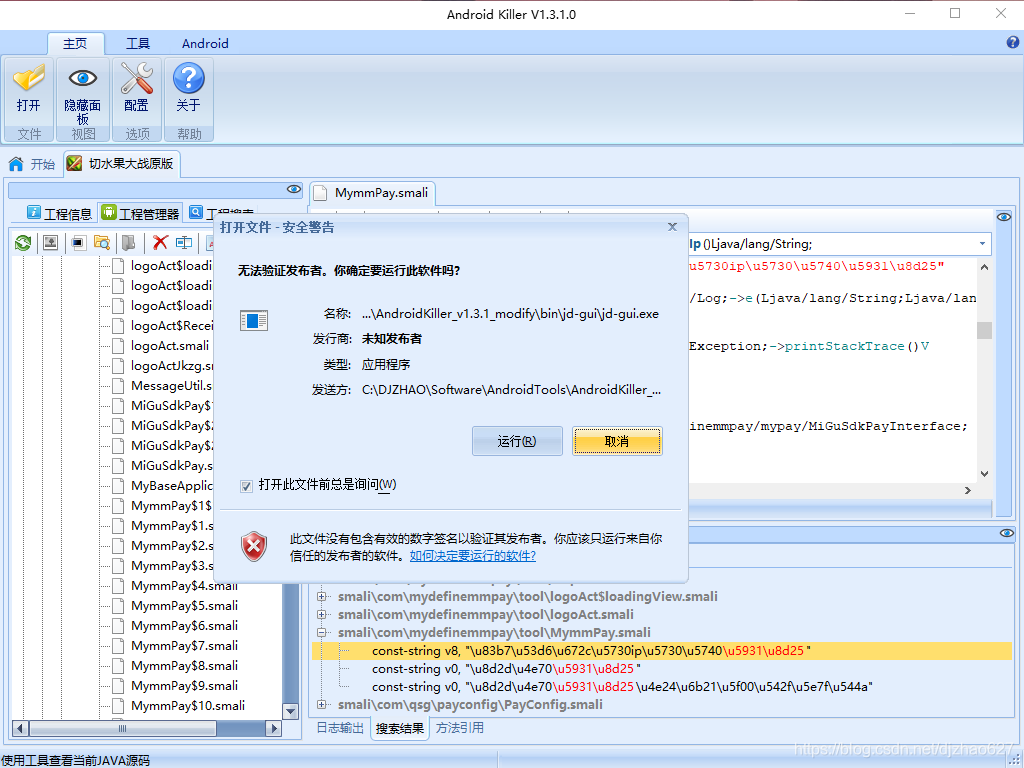The width and height of the screenshot is (1024, 768).
Task: Click the gray books icon in project toolbar
Action: (x=129, y=243)
